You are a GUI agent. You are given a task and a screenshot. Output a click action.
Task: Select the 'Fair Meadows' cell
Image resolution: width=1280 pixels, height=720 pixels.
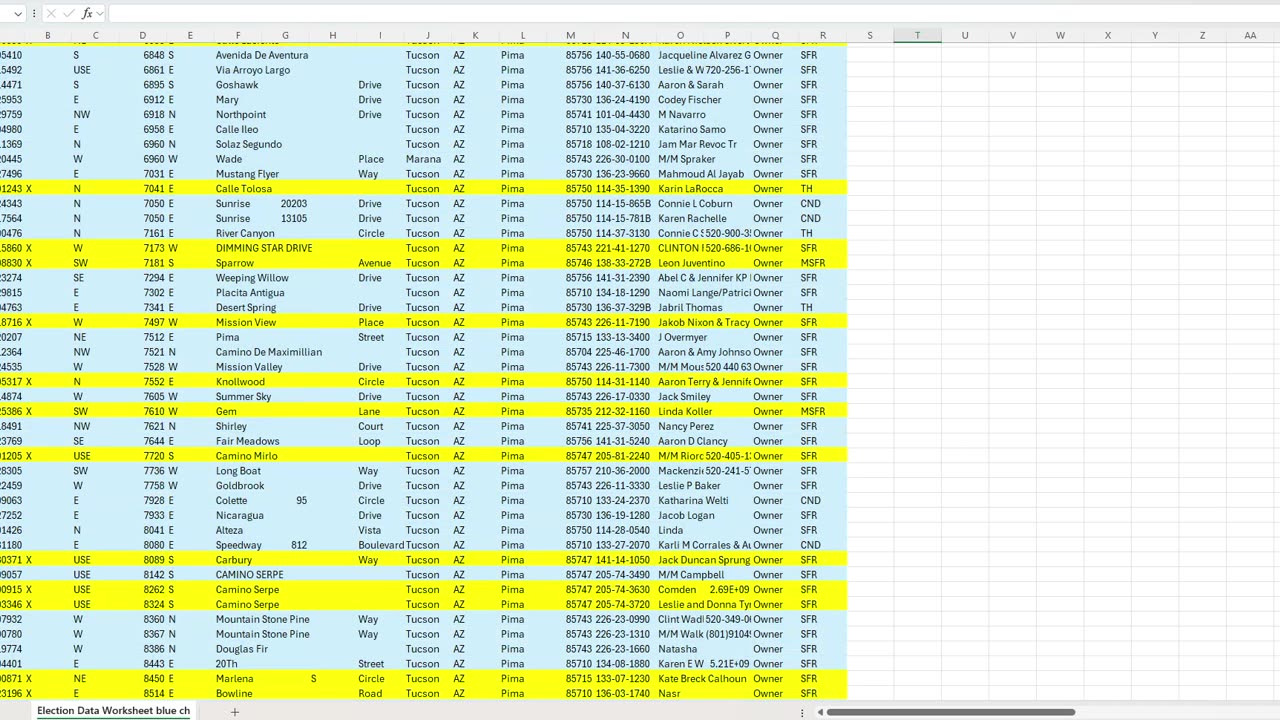pyautogui.click(x=248, y=441)
